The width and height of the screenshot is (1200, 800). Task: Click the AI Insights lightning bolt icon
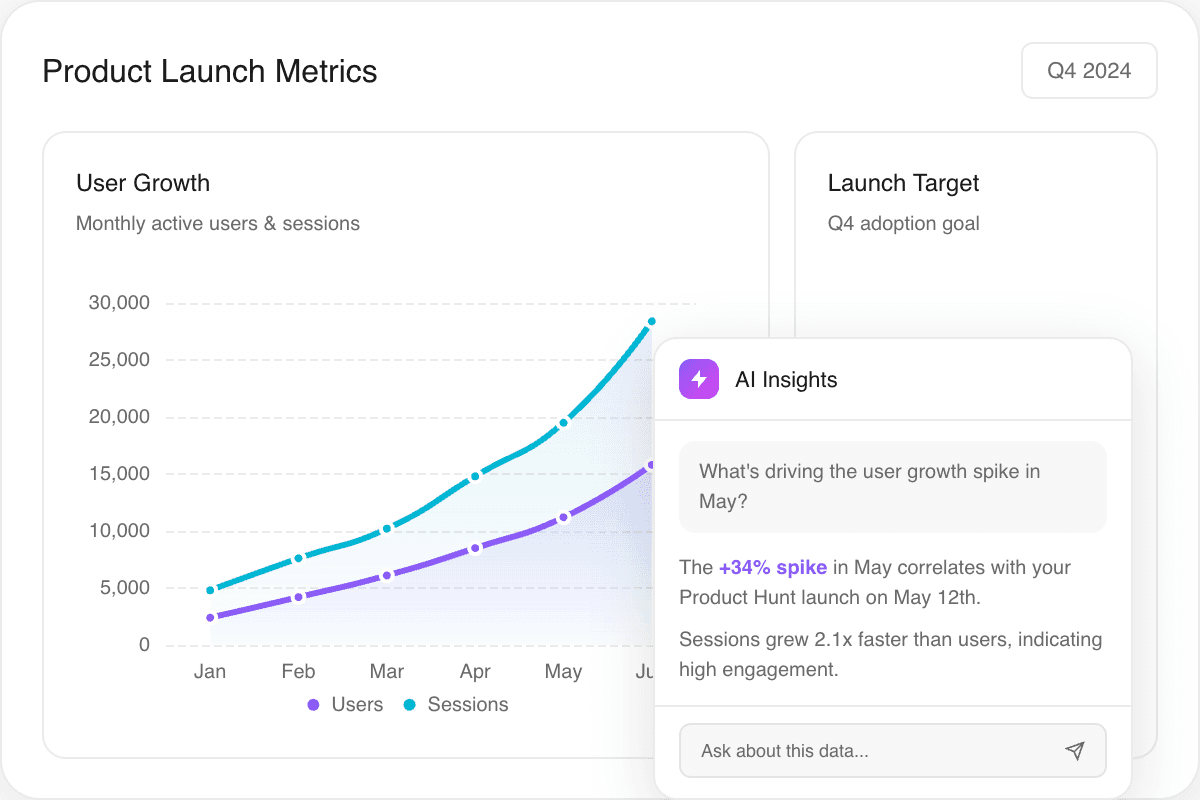[698, 379]
